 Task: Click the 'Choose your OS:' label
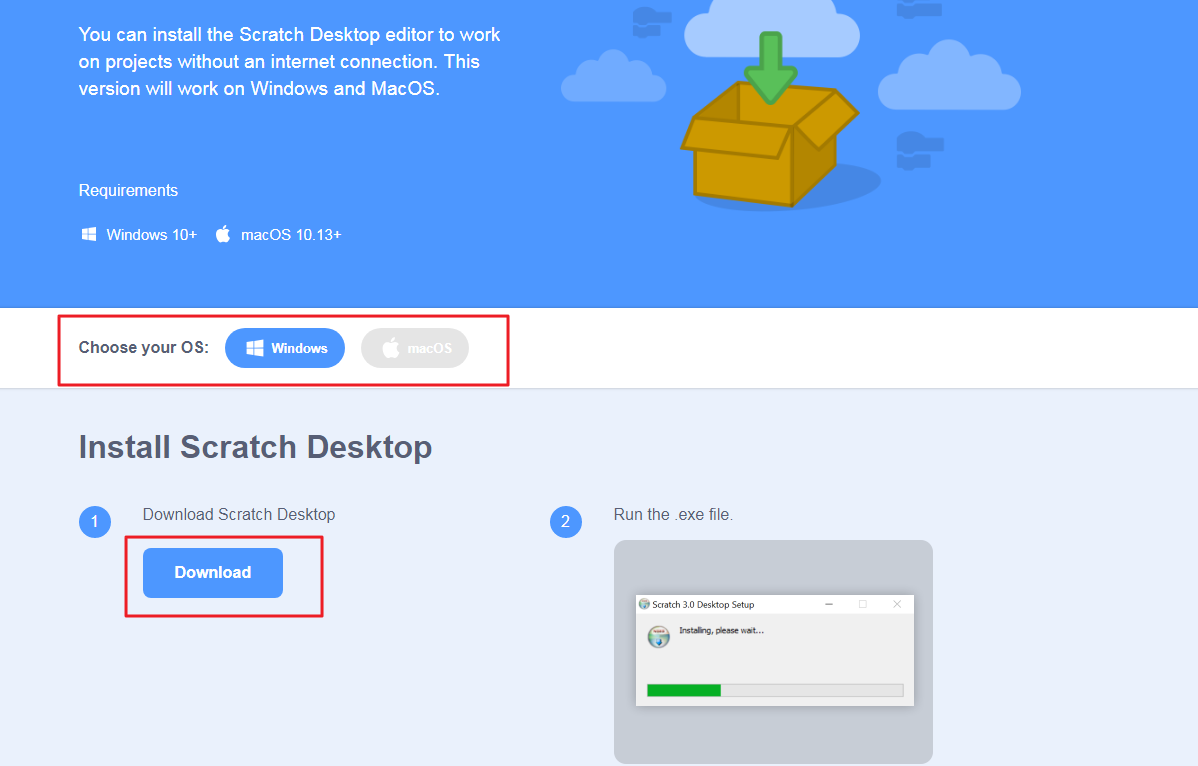144,347
